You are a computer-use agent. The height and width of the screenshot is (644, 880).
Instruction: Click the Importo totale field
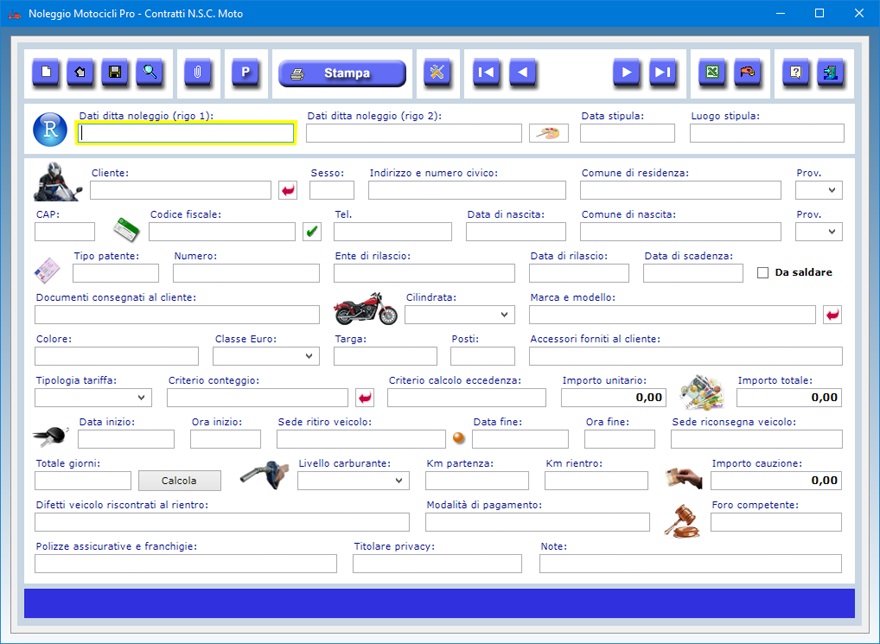[789, 398]
